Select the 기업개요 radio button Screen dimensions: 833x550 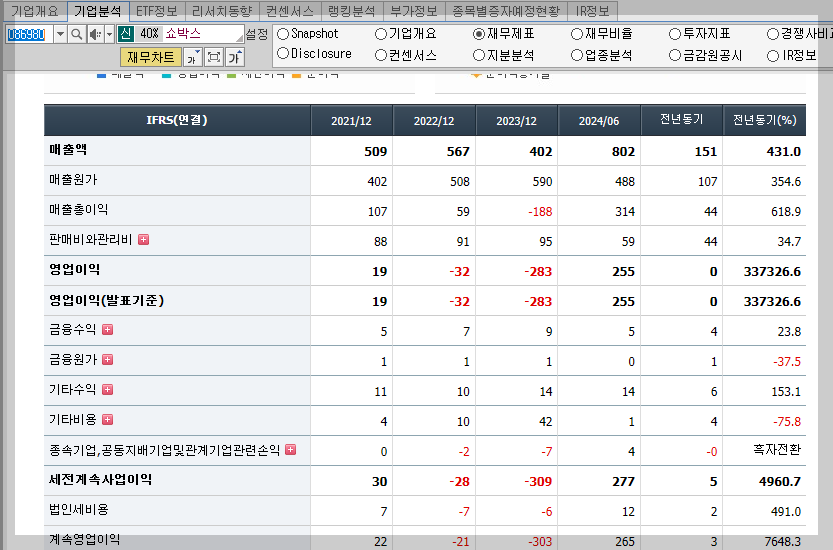coord(381,34)
